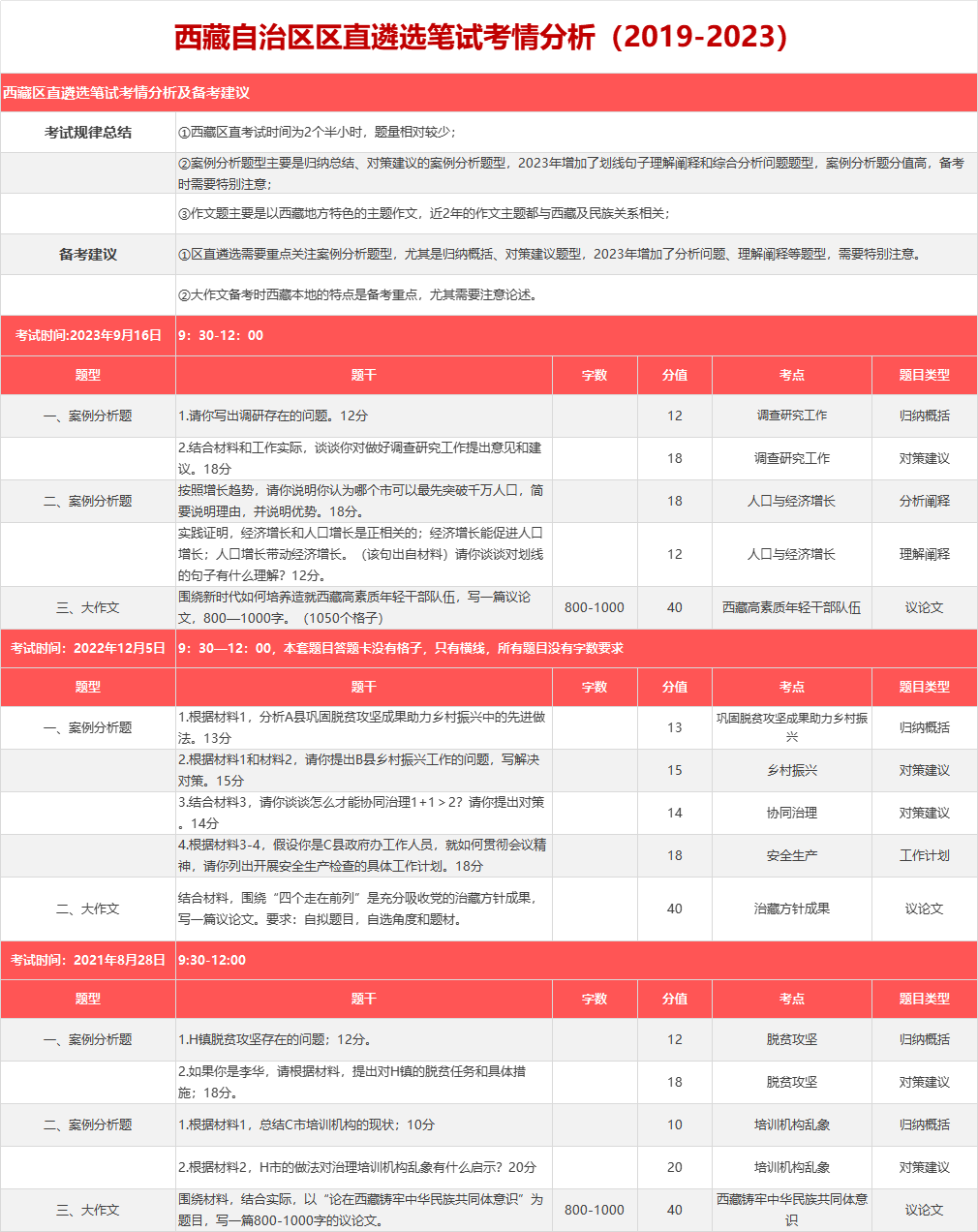Click the 安全生产 topic cell

[x=791, y=855]
